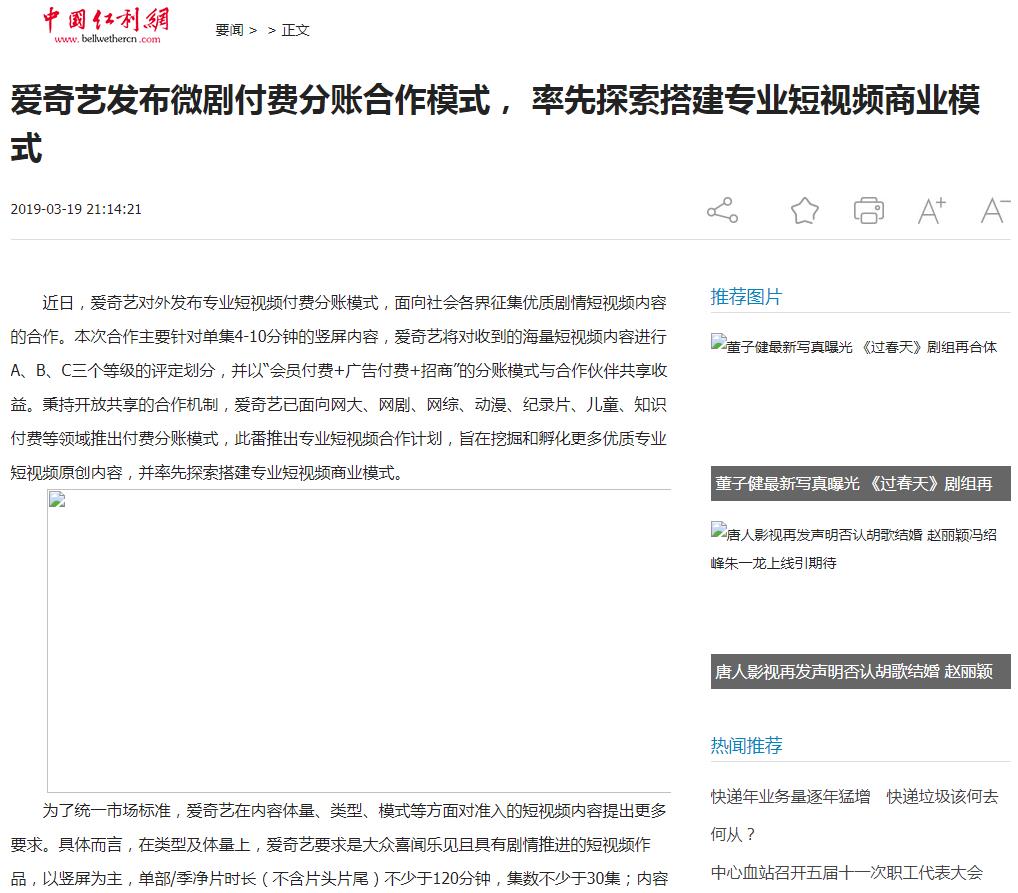Image resolution: width=1018 pixels, height=893 pixels.
Task: Click the 热闻推荐 section heading
Action: [746, 745]
